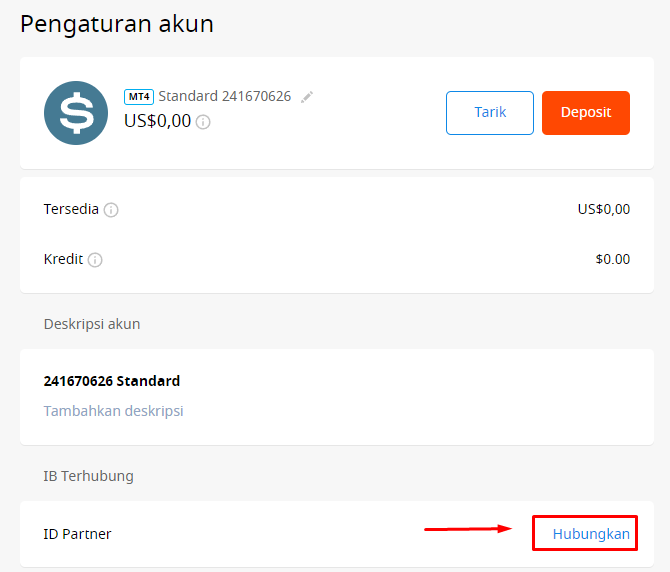Show the Tersedia info tooltip icon
This screenshot has width=670, height=572.
111,210
